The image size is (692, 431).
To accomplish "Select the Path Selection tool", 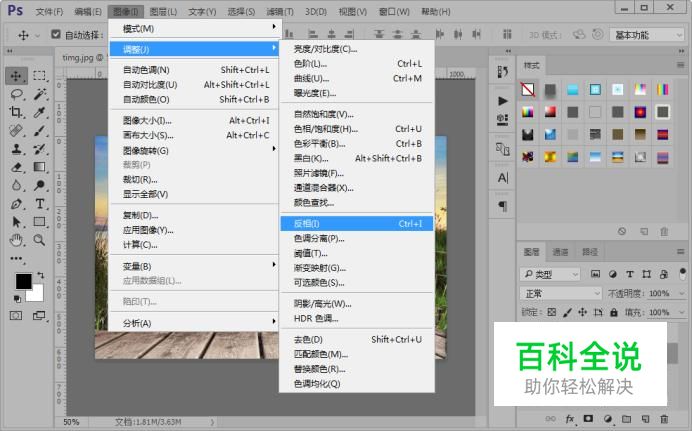I will [16, 222].
